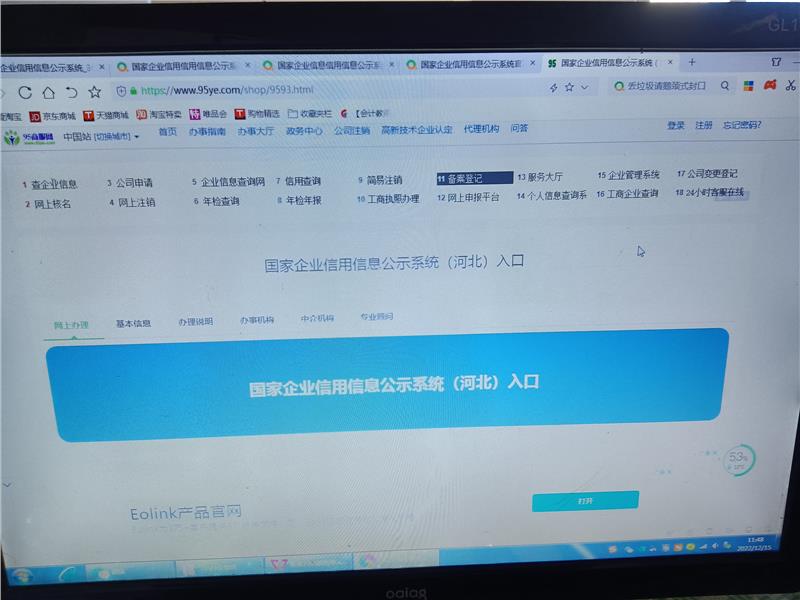This screenshot has height=600, width=800.
Task: Open the 收藏夹栏 bookmarks folder
Action: (x=308, y=114)
